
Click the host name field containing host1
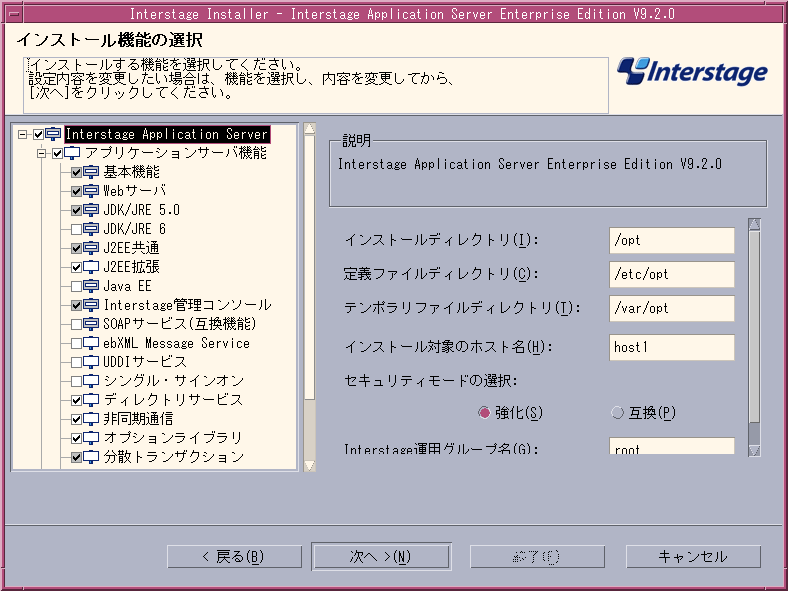672,347
